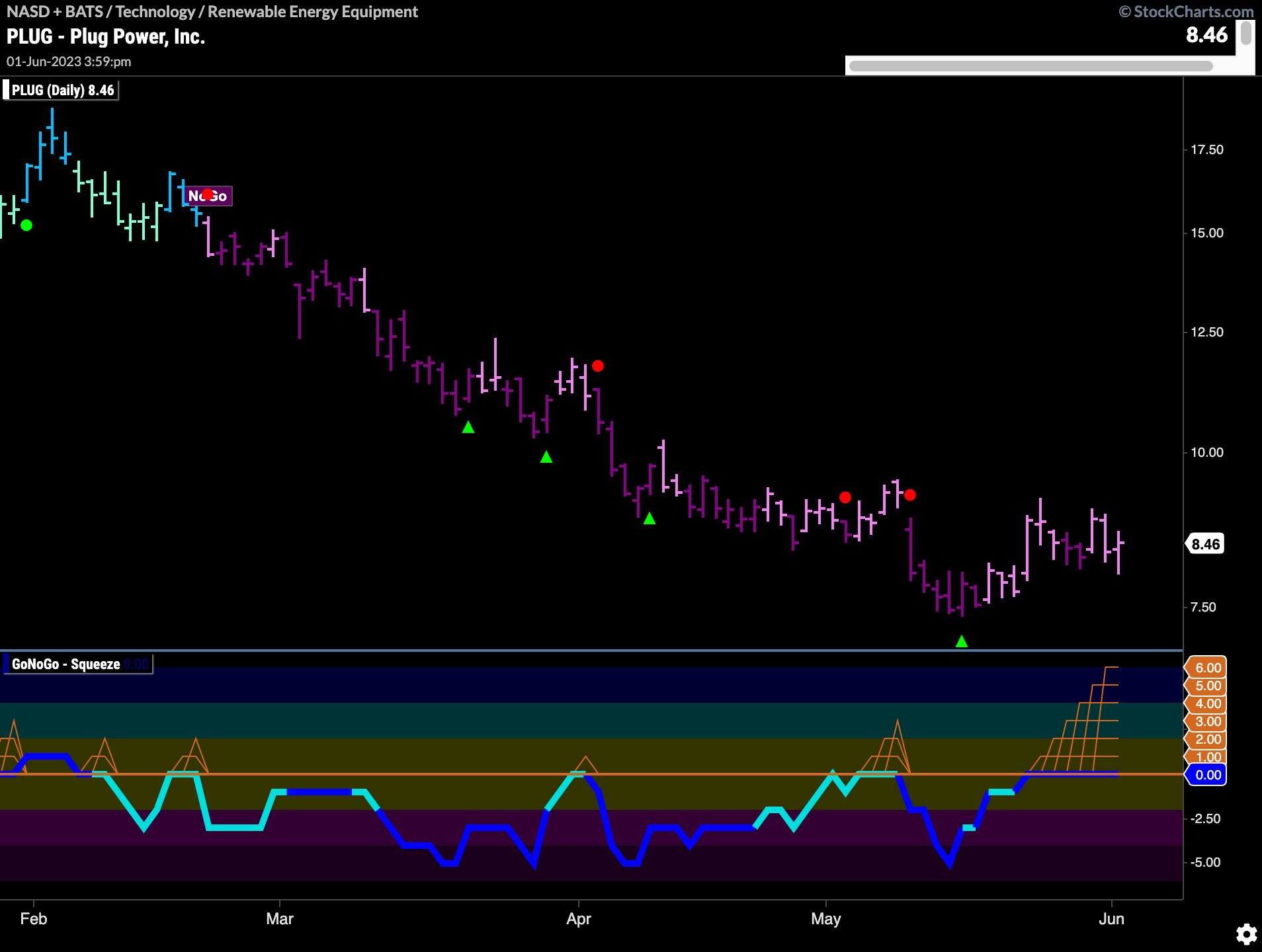Image resolution: width=1262 pixels, height=952 pixels.
Task: Click the Jun label on date axis
Action: pos(1112,919)
